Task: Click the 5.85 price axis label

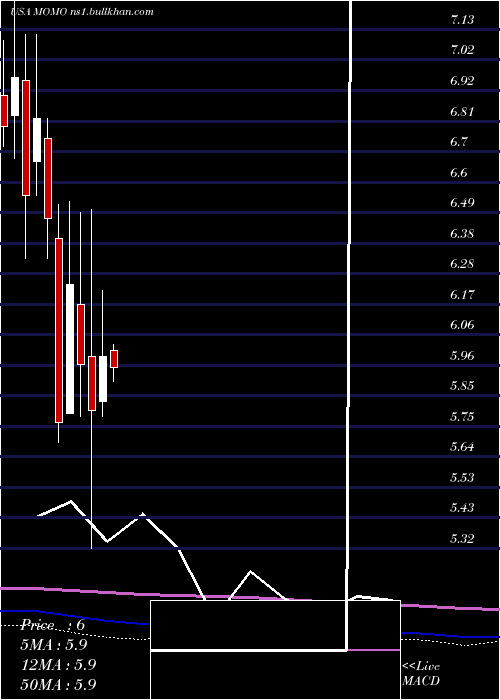Action: pyautogui.click(x=462, y=386)
